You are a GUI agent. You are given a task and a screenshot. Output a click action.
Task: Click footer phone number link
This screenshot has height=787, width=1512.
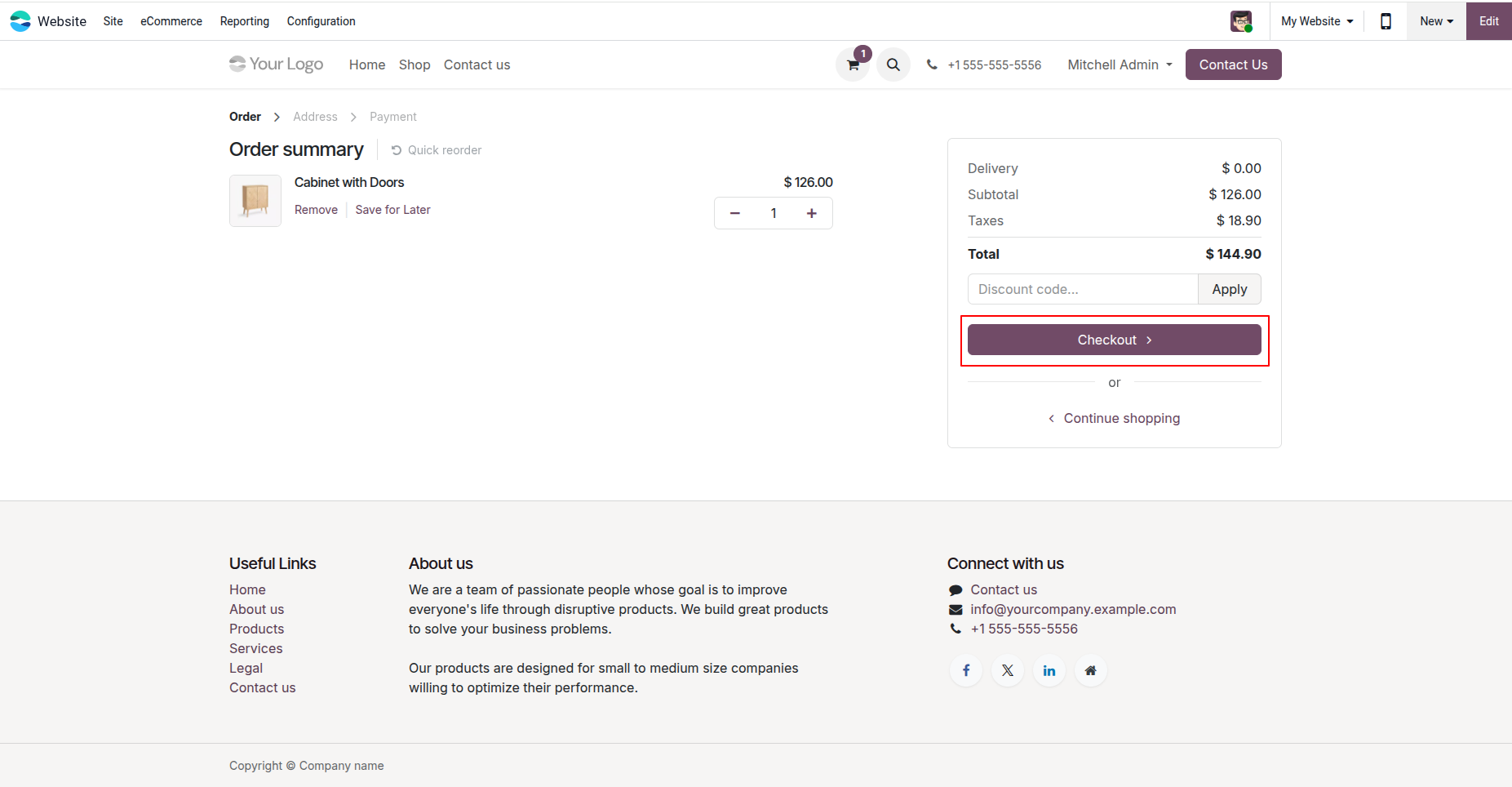click(x=1024, y=629)
